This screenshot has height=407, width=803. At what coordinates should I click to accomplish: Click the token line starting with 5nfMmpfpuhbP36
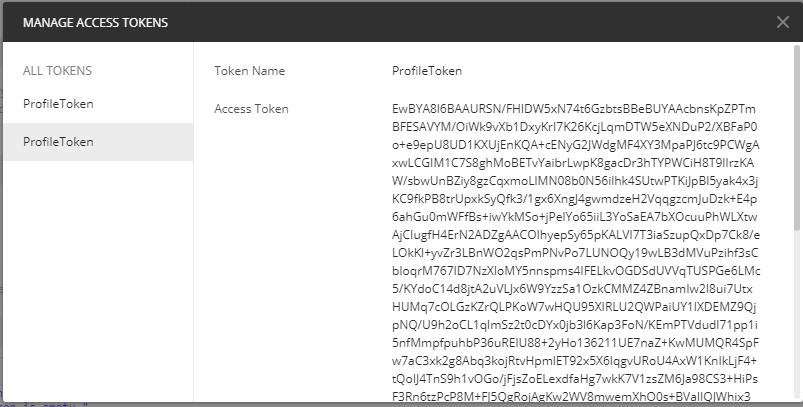[575, 342]
